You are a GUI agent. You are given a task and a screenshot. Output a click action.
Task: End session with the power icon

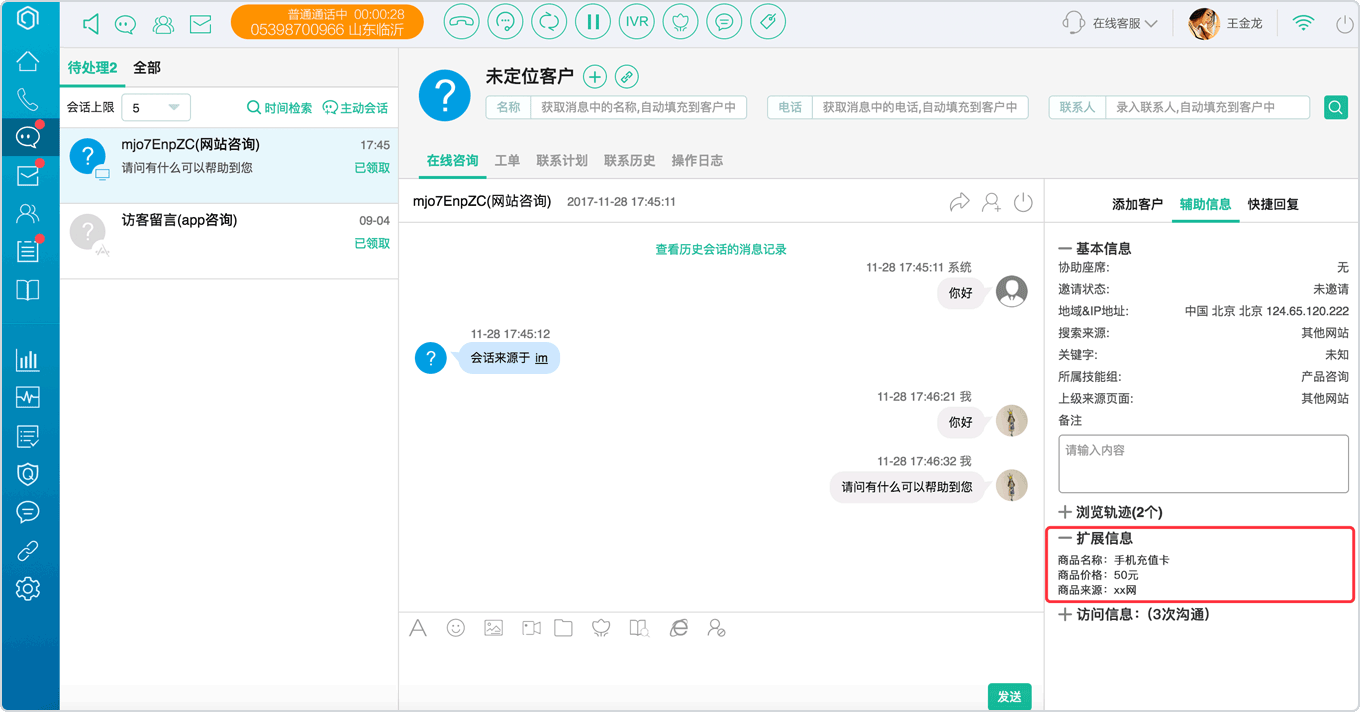coord(1023,203)
